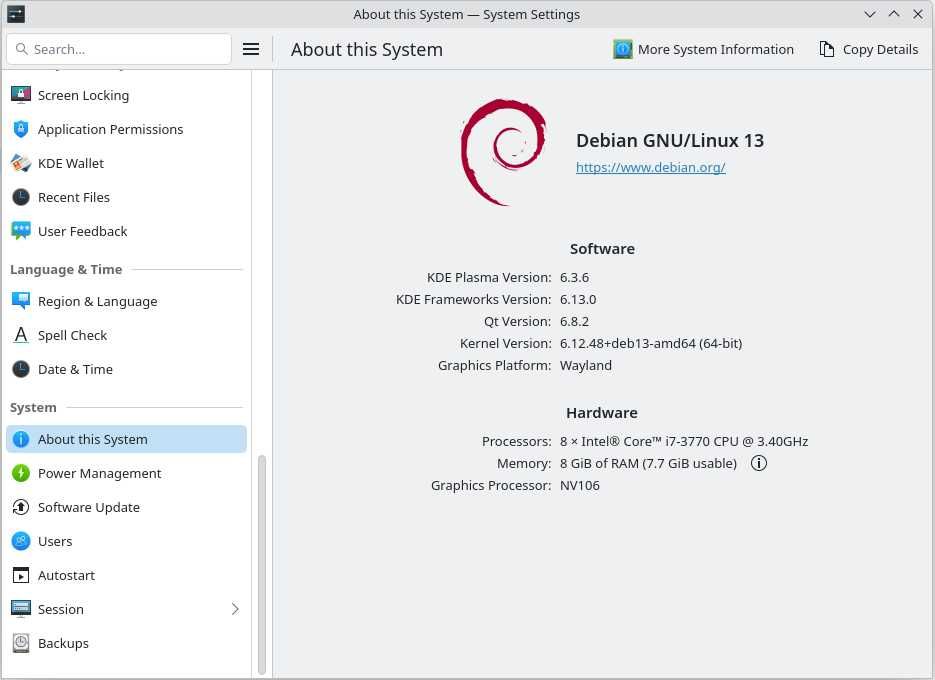Click the System Settings app icon in titlebar
Viewport: 935px width, 680px height.
pos(16,14)
